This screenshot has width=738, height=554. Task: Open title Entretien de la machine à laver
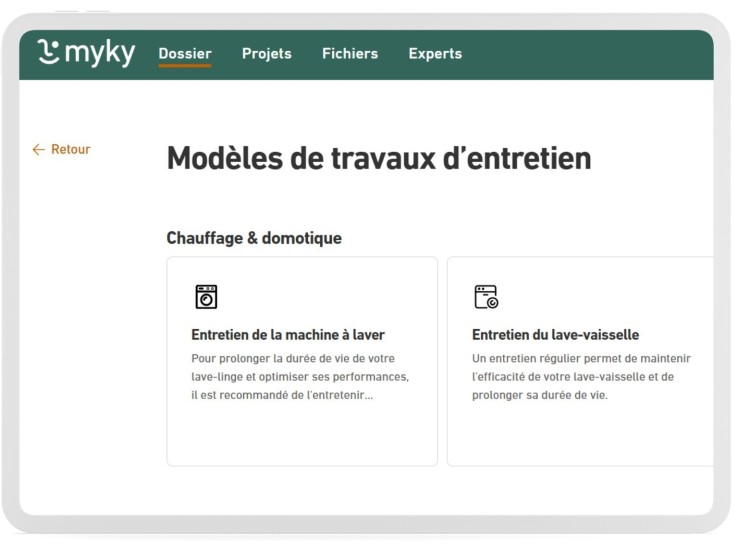288,335
